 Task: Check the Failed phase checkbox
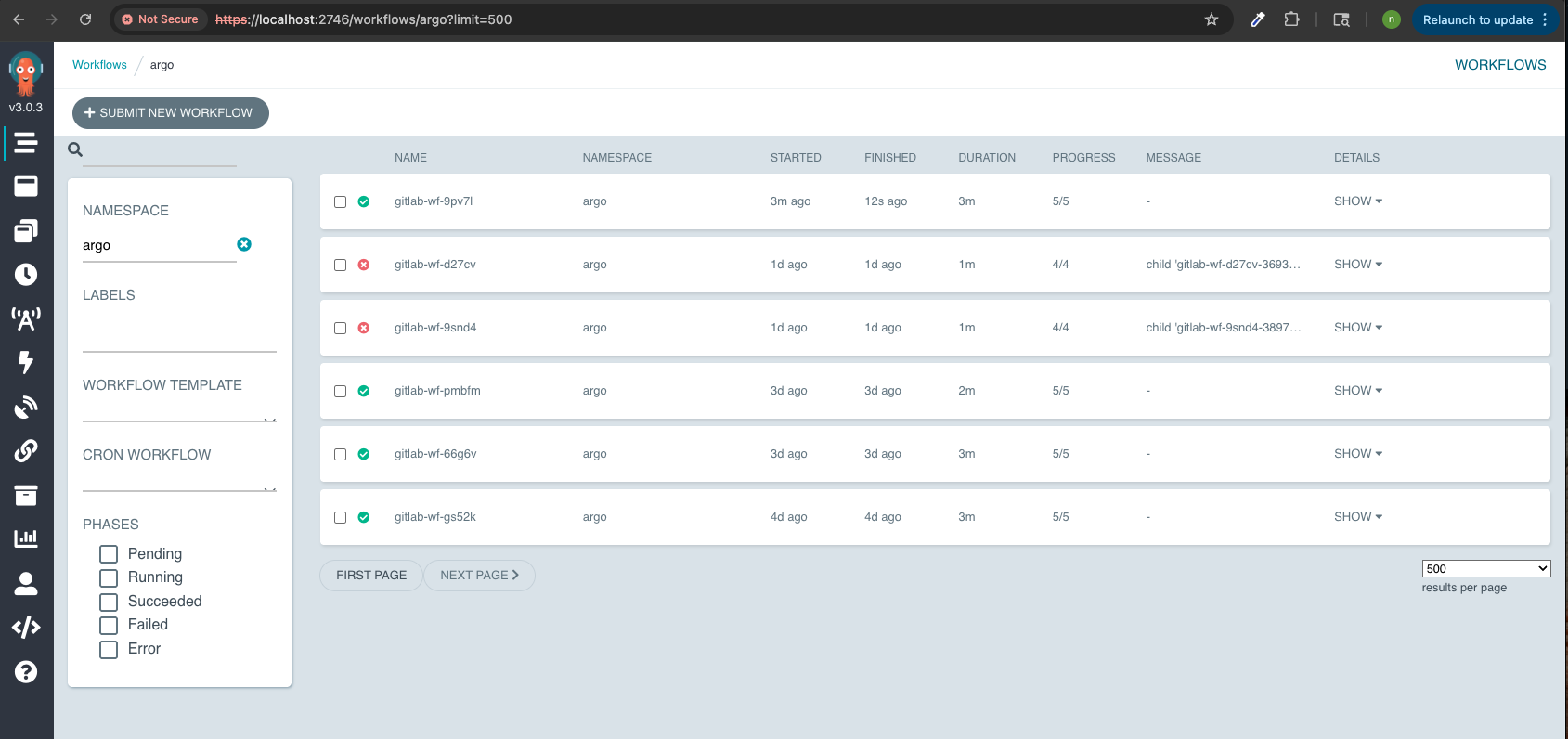(x=109, y=625)
